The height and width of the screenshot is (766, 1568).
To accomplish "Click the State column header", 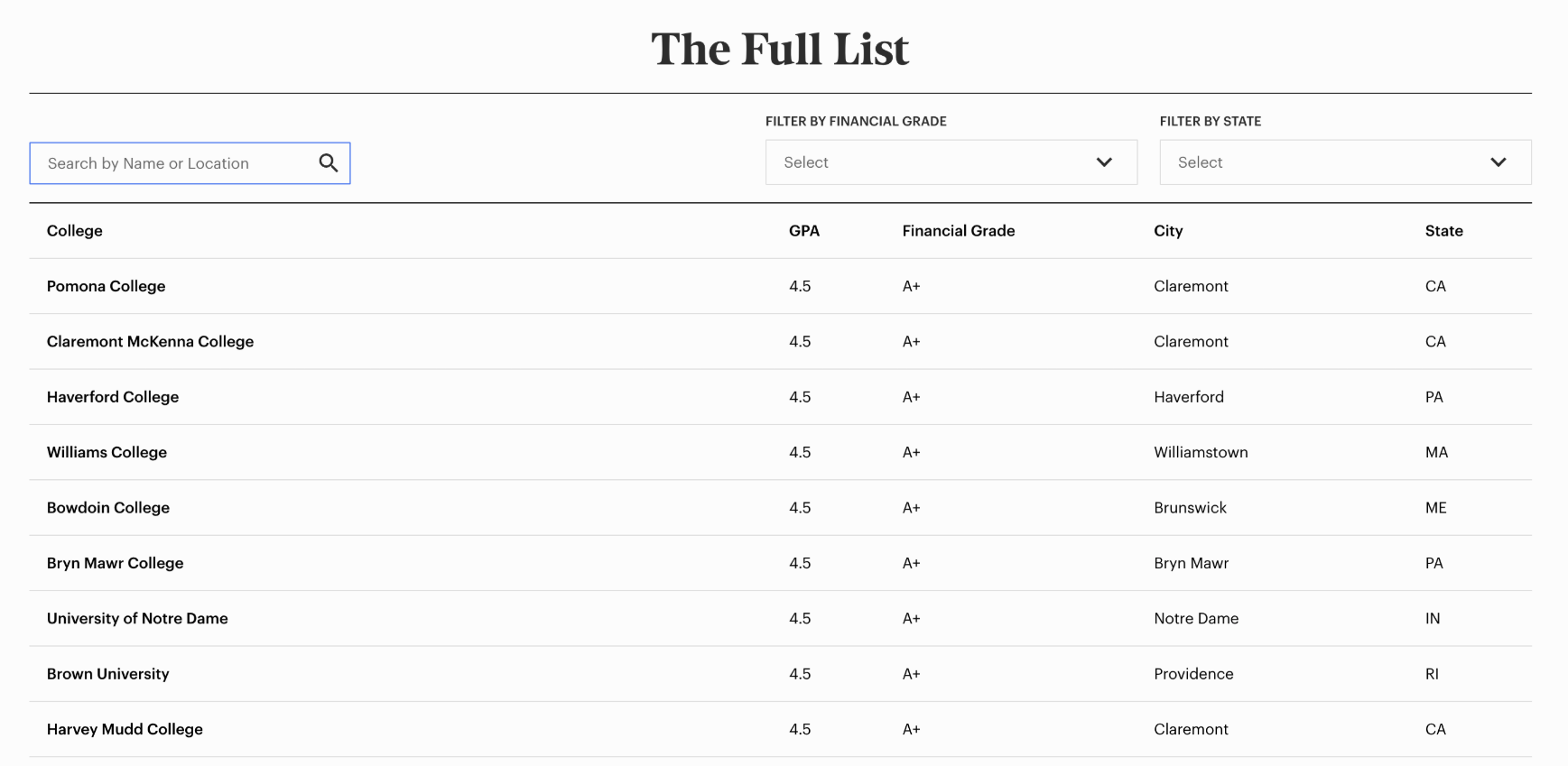I will point(1444,231).
